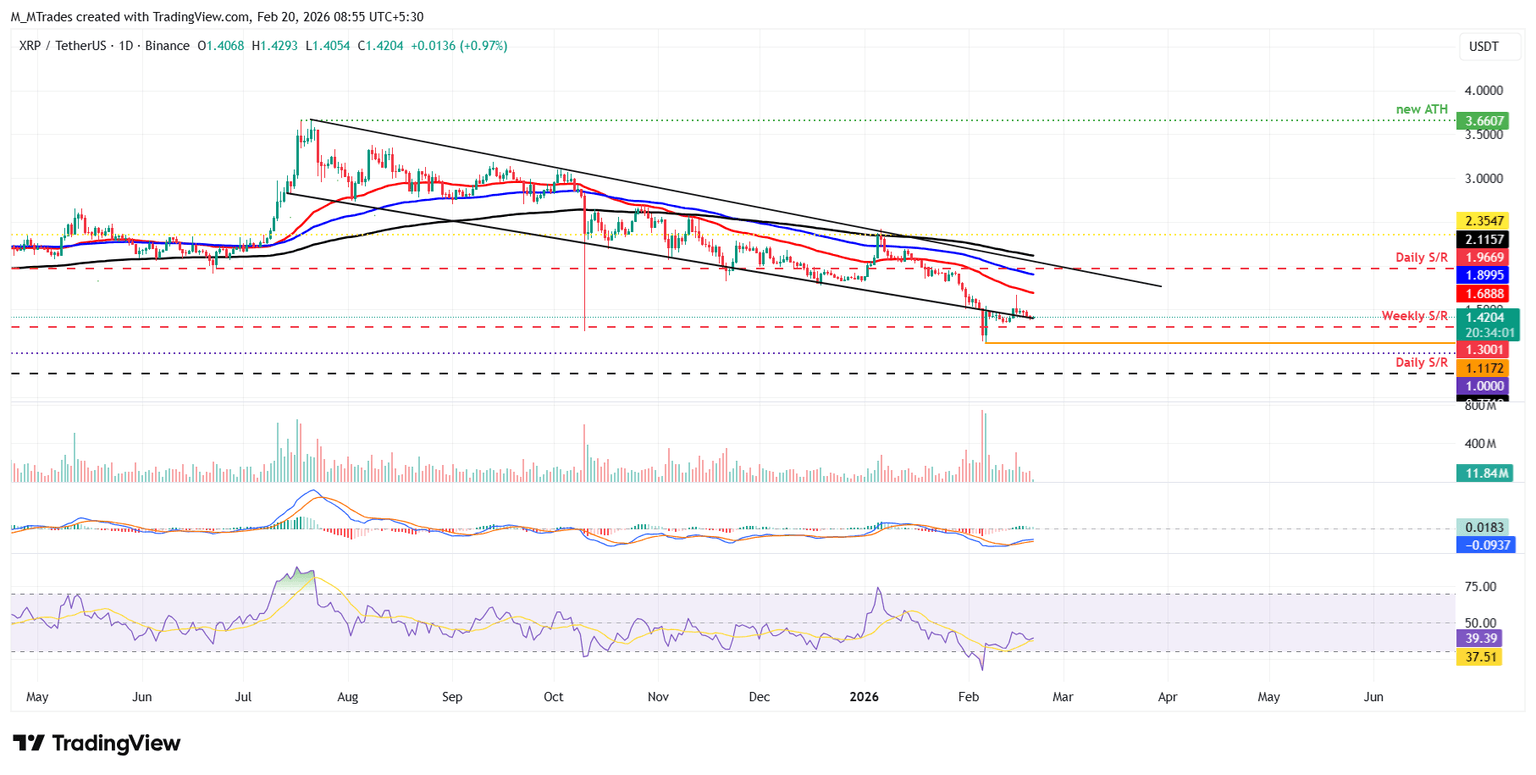Click the red 1.6888 moving average label
Screen dimensions: 1536x775
(x=1486, y=294)
